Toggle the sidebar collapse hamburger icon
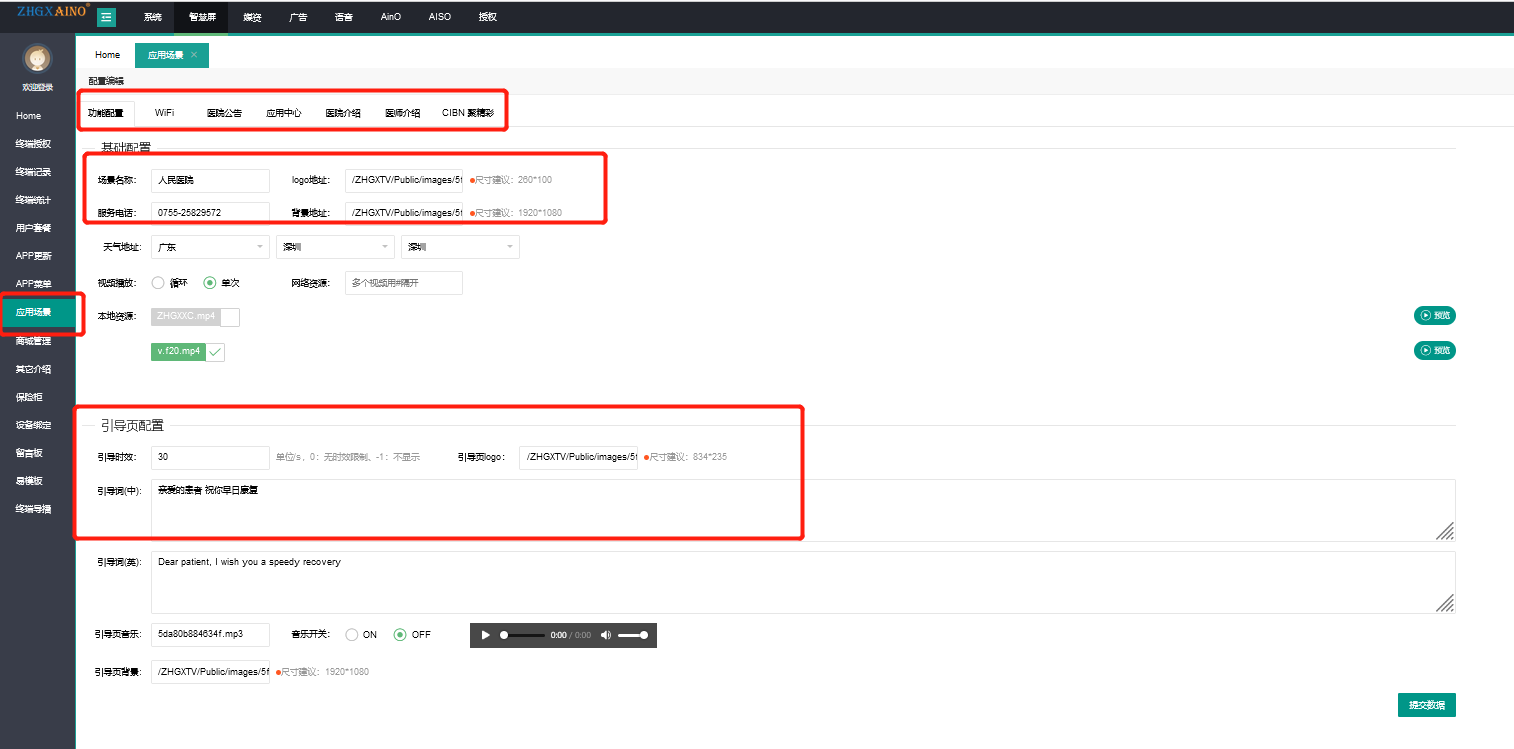 pyautogui.click(x=106, y=17)
